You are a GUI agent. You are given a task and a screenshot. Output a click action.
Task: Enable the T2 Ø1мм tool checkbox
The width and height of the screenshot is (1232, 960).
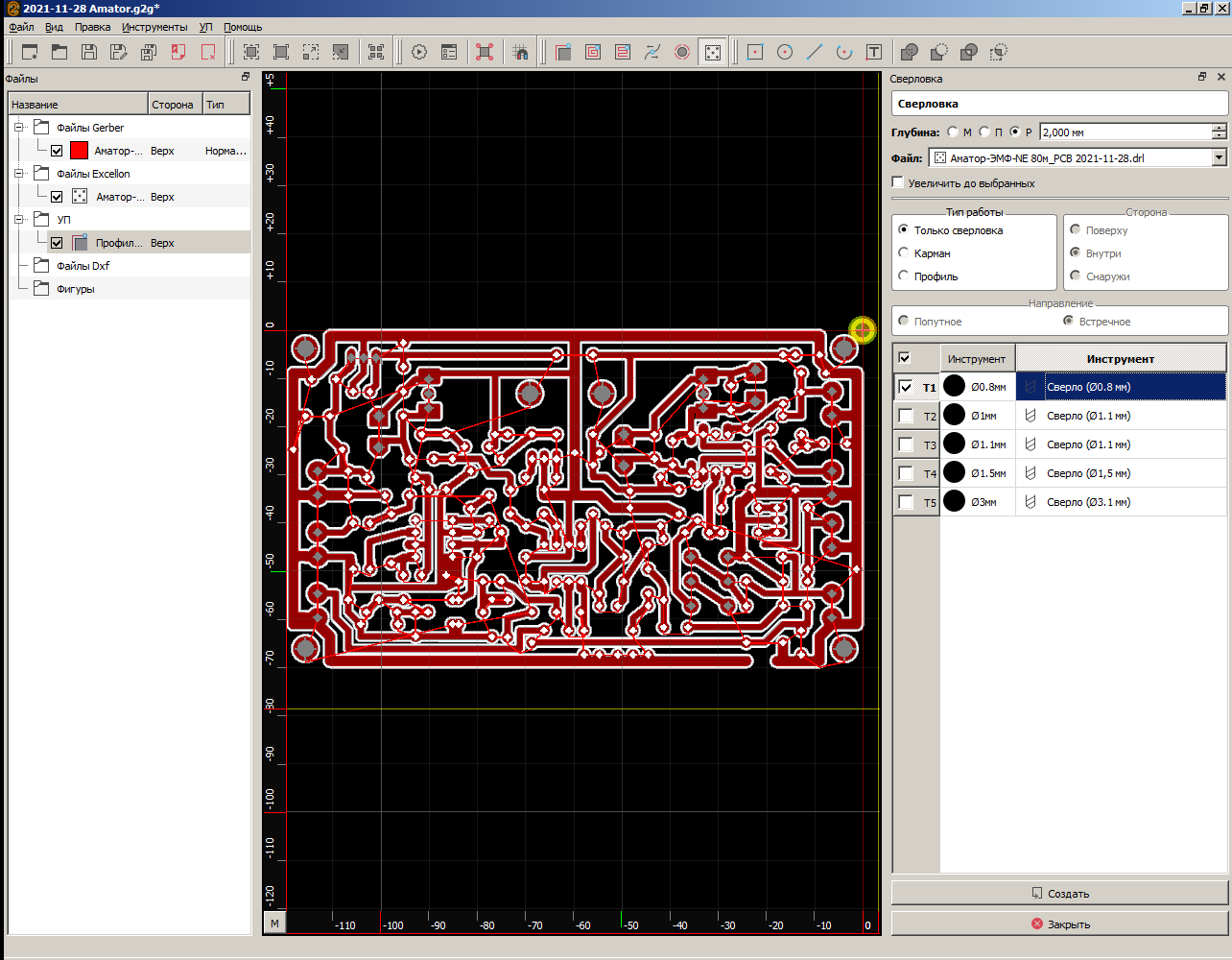pos(906,416)
